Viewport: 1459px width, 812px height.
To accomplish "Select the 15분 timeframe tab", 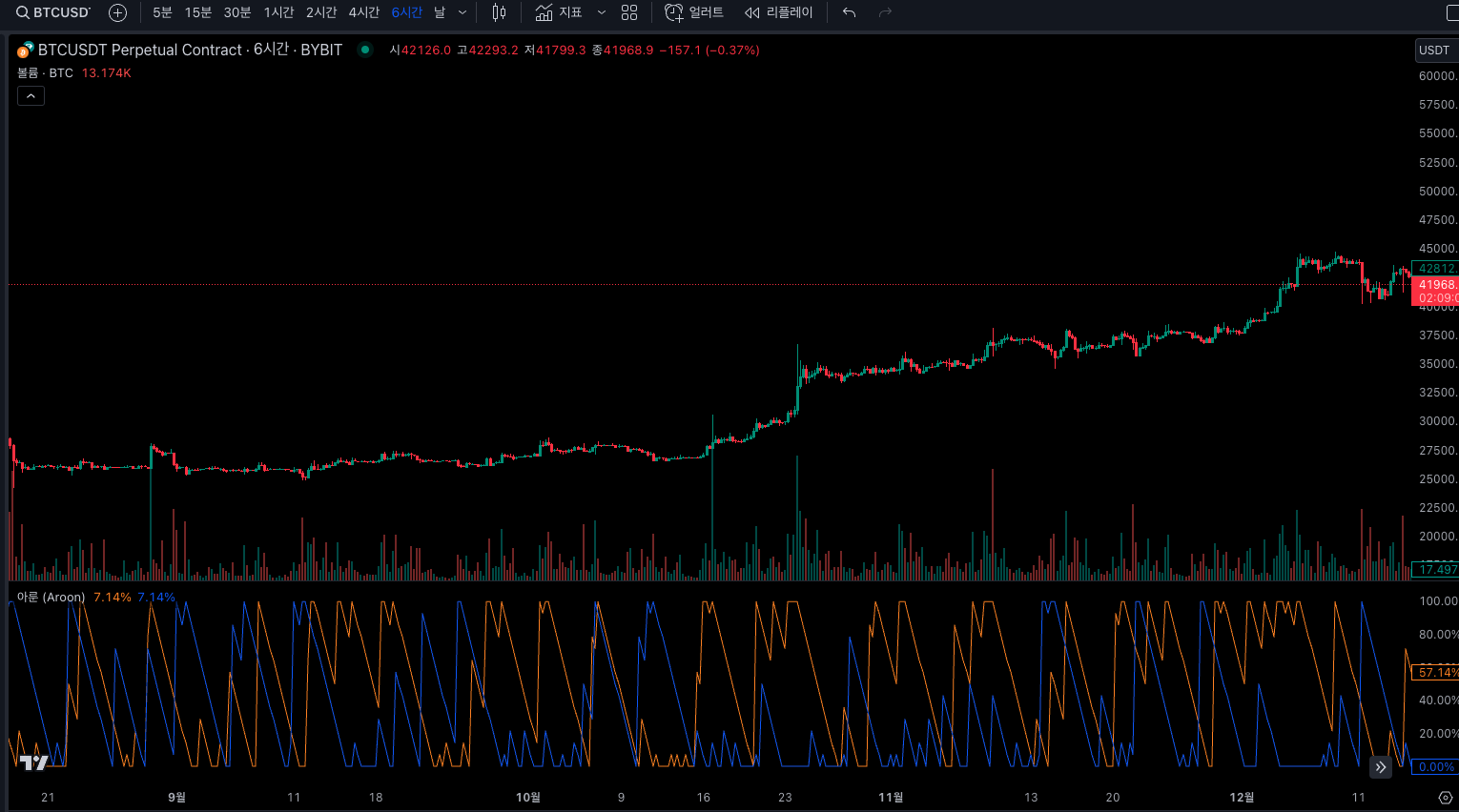I will pyautogui.click(x=198, y=12).
